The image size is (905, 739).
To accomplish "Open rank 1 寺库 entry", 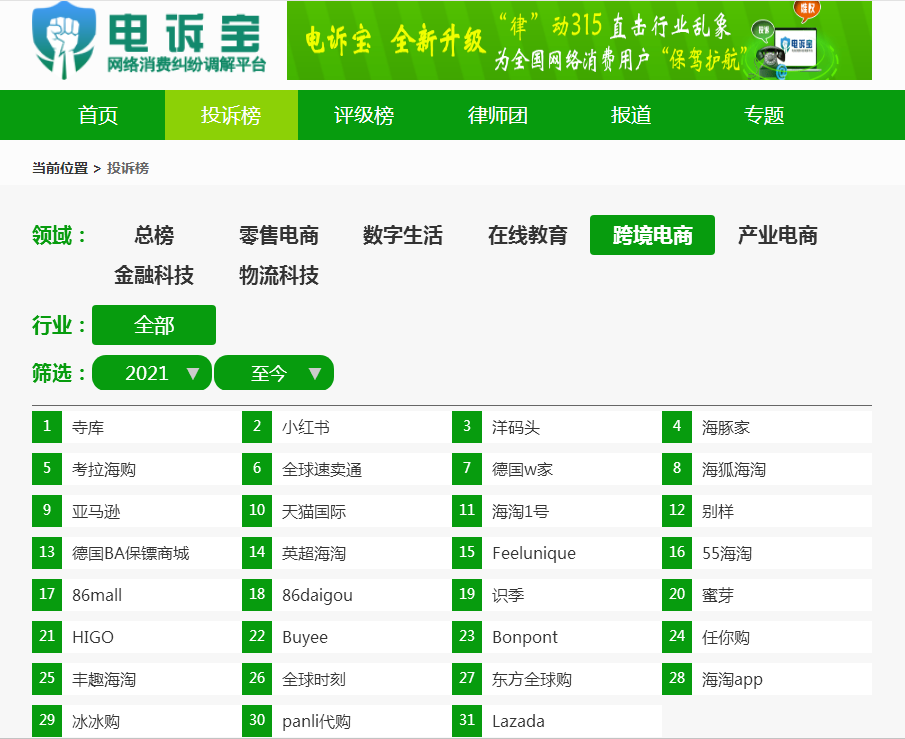I will 137,427.
